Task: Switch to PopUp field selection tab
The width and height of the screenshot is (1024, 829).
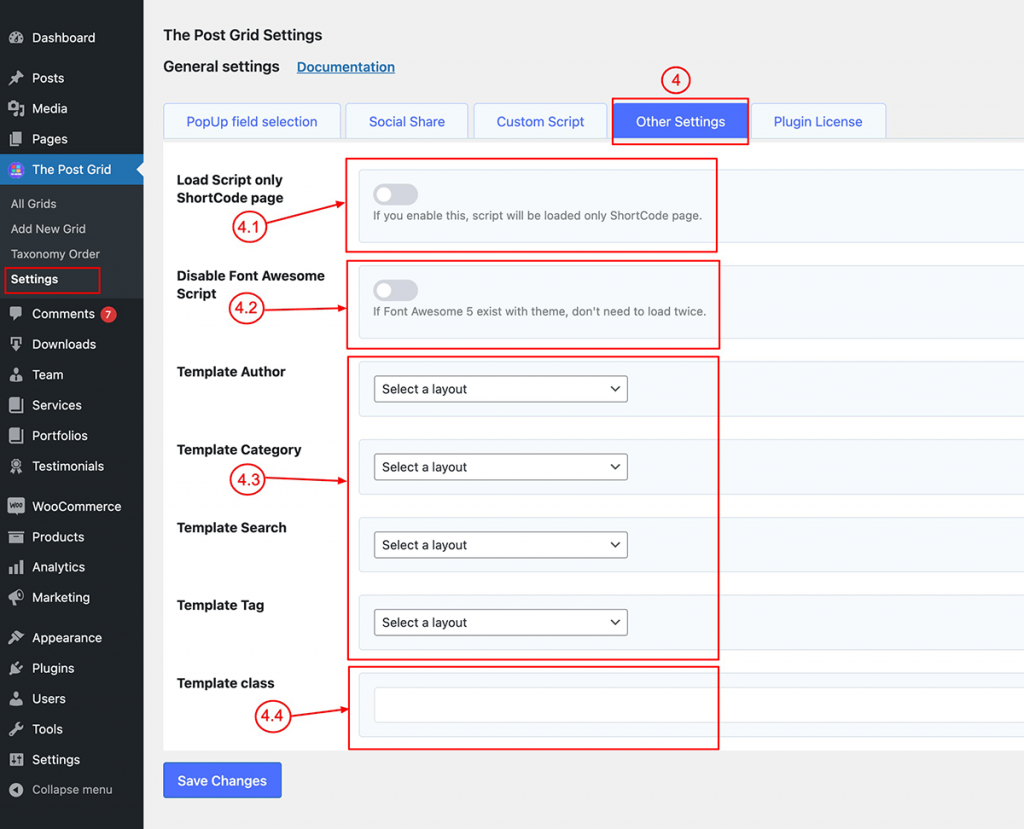Action: click(x=252, y=122)
